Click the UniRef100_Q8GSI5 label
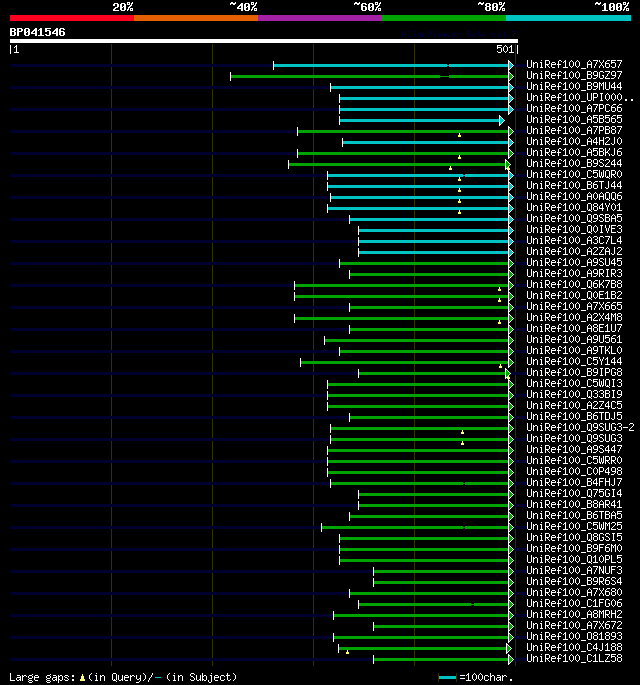640x685 pixels. pyautogui.click(x=574, y=538)
